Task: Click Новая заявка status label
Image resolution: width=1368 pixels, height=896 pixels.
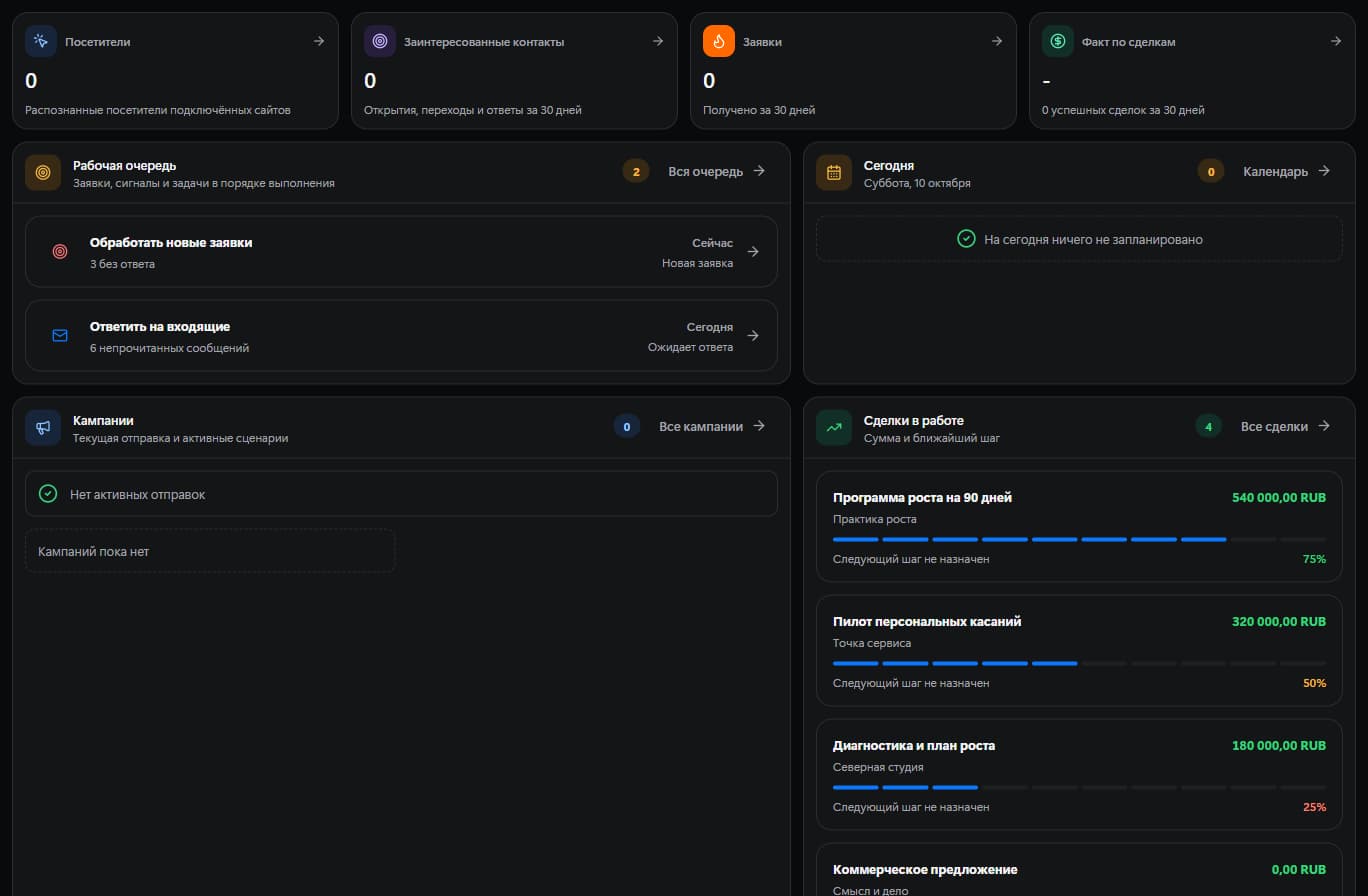Action: (697, 263)
